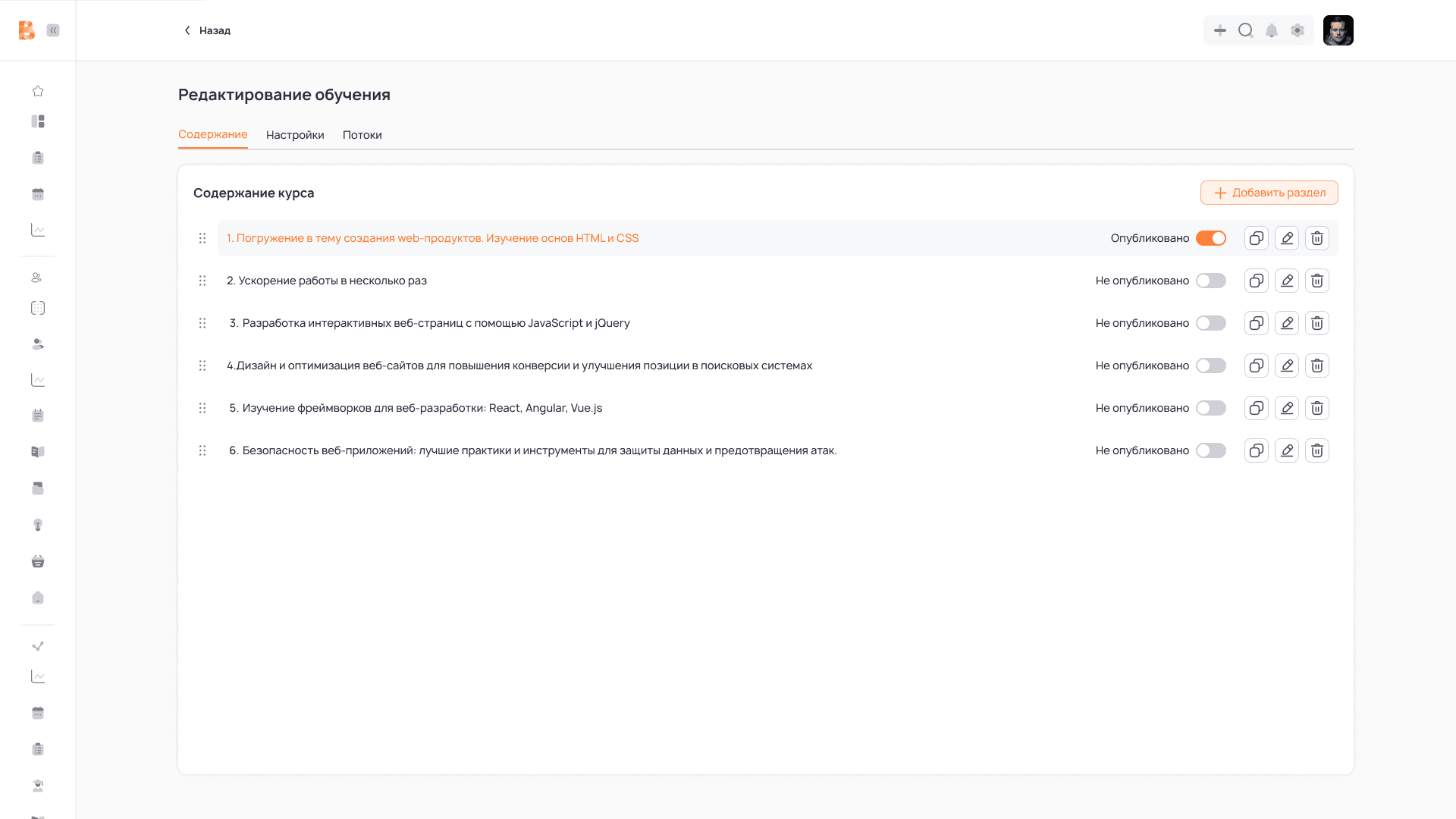Grab the drag handle for section 4

point(202,366)
